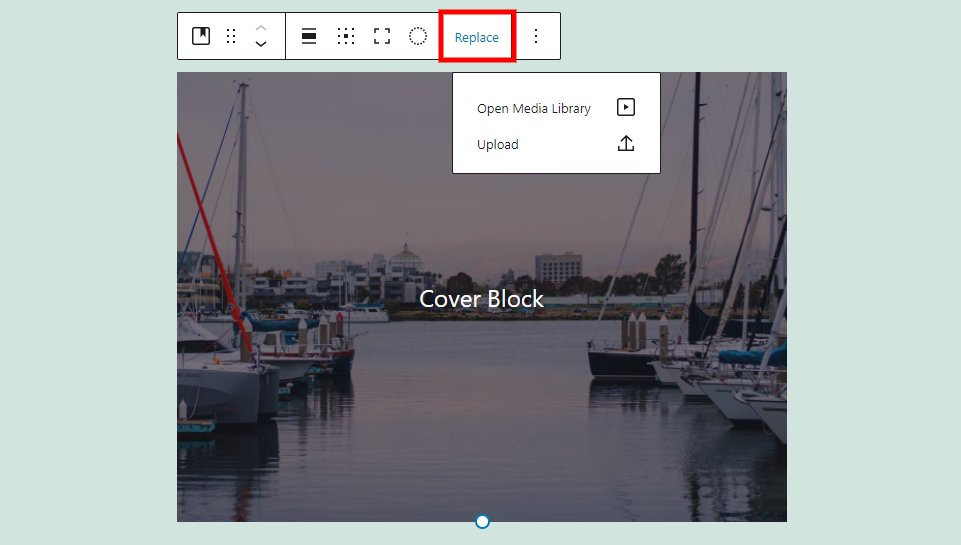This screenshot has width=961, height=545.
Task: Open the content position grid picker
Action: [346, 36]
